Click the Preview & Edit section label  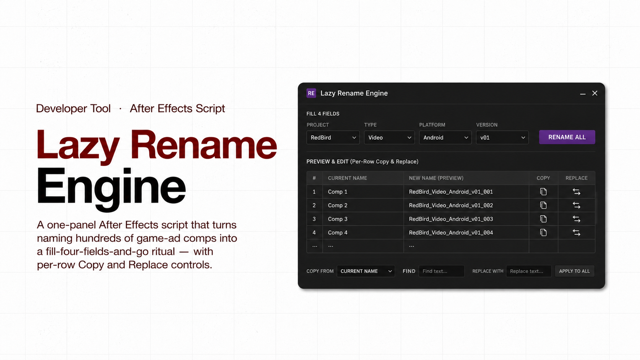(362, 162)
